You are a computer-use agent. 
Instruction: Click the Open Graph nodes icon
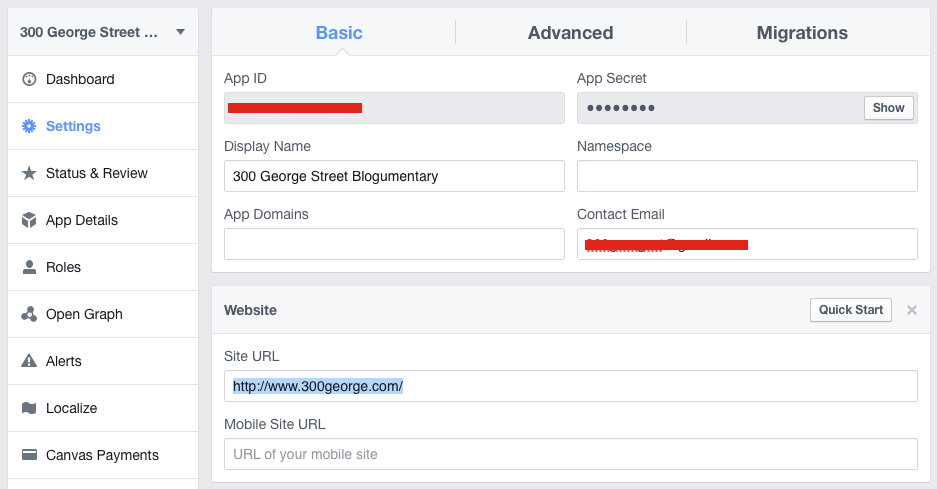pyautogui.click(x=29, y=314)
